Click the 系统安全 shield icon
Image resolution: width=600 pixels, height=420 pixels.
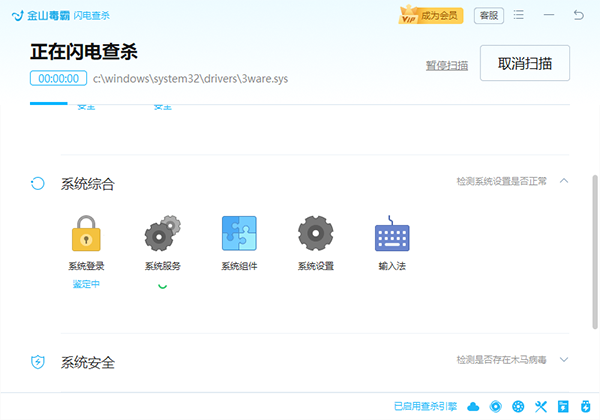click(38, 361)
